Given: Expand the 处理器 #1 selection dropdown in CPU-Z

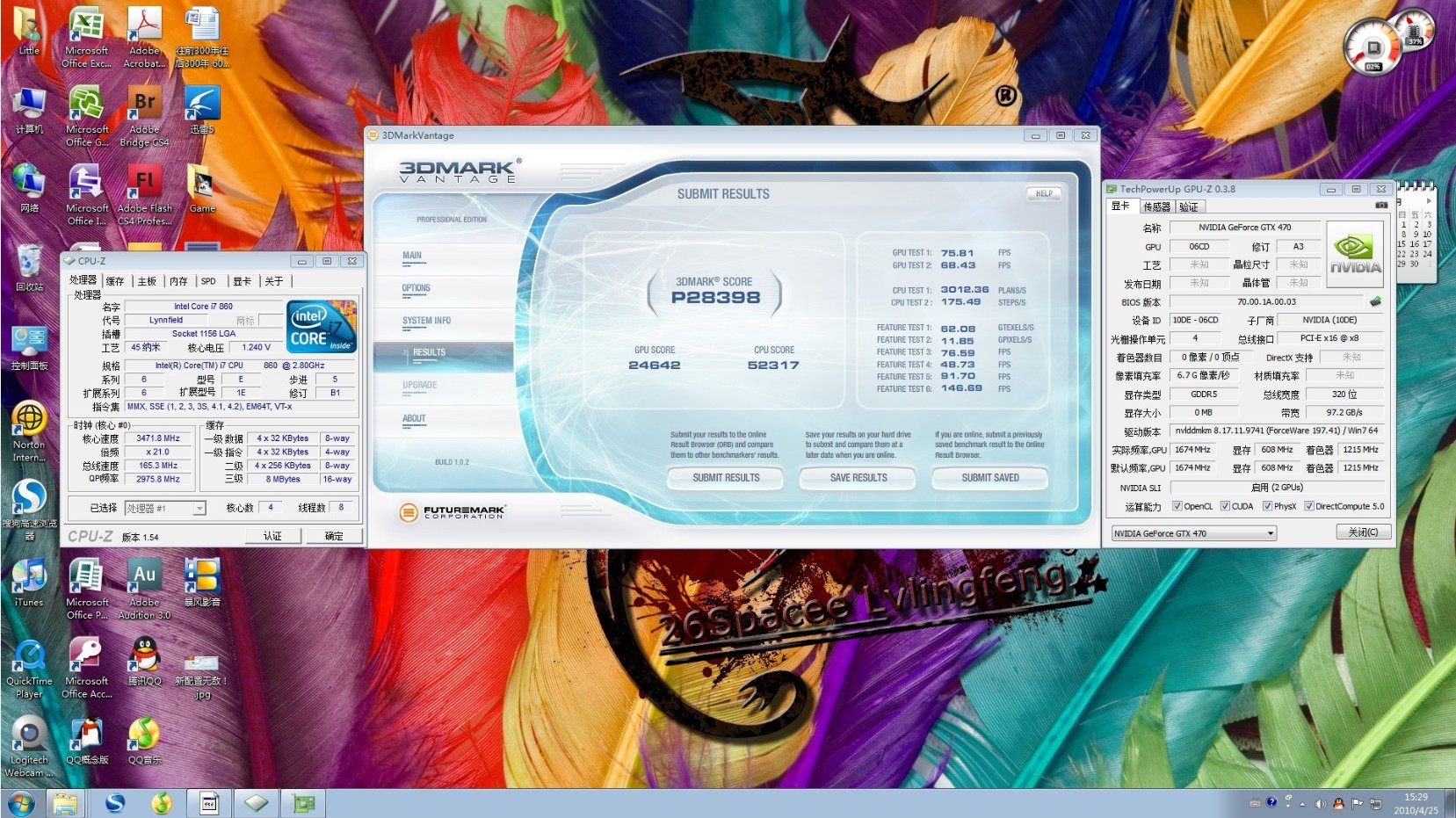Looking at the screenshot, I should (199, 508).
